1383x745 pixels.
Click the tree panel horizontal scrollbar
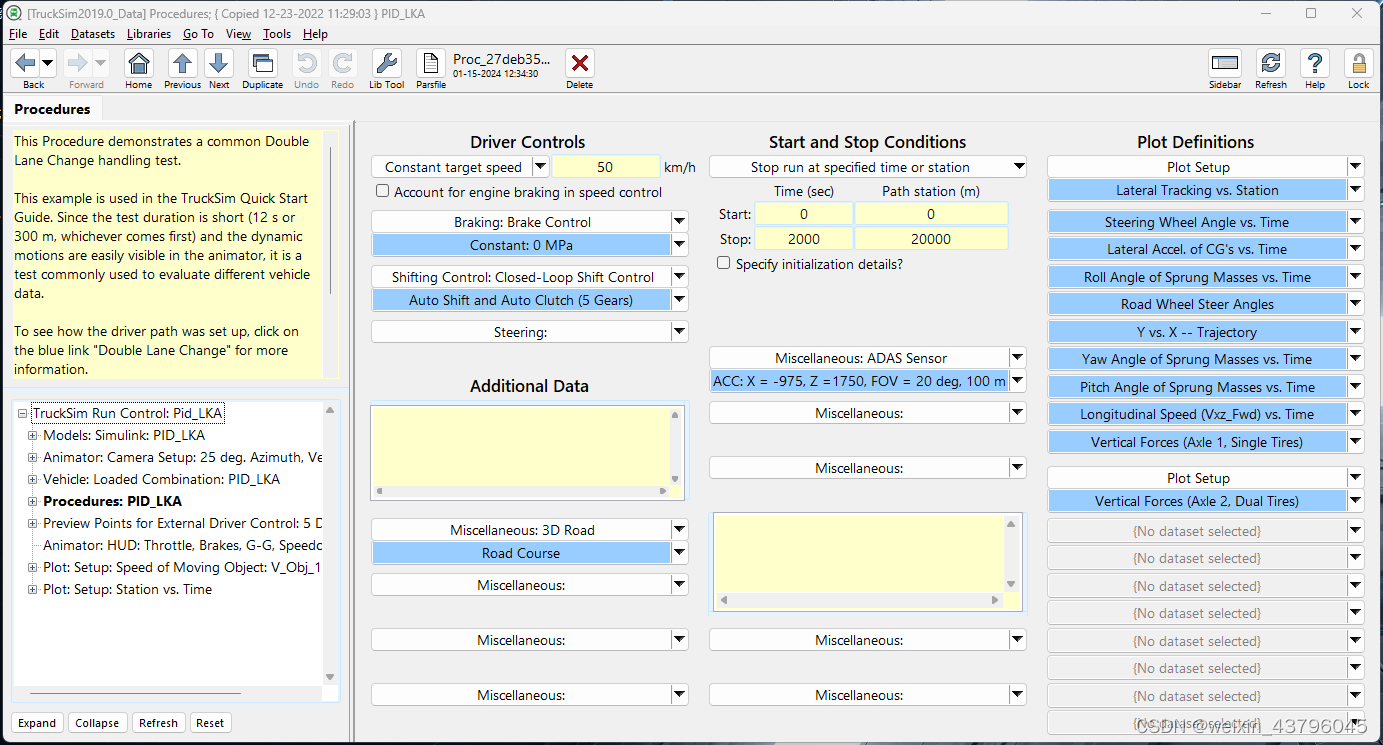(x=135, y=692)
